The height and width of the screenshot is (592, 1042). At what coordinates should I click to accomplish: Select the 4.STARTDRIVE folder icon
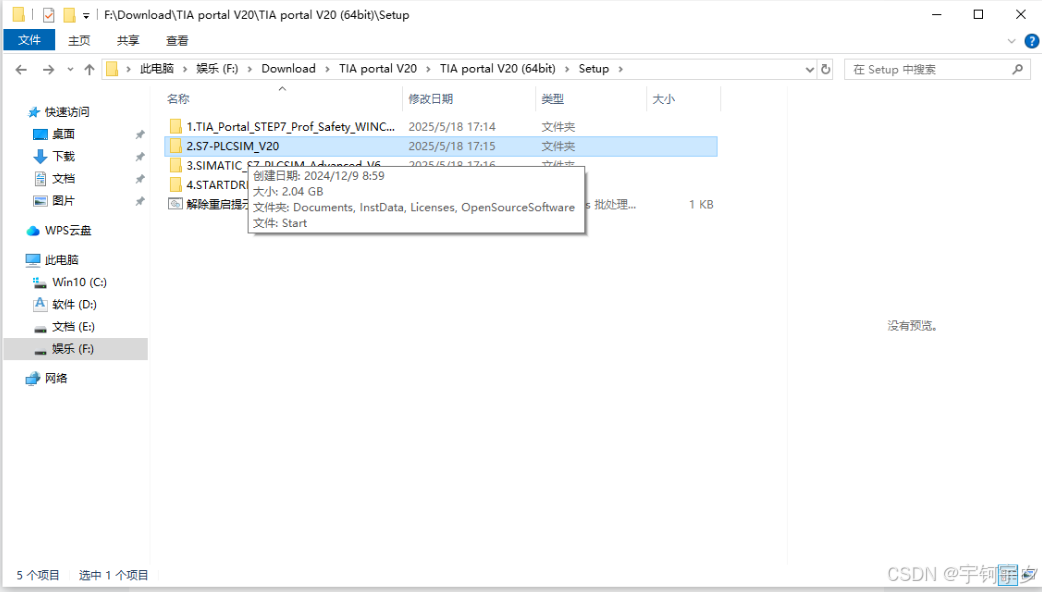[175, 185]
